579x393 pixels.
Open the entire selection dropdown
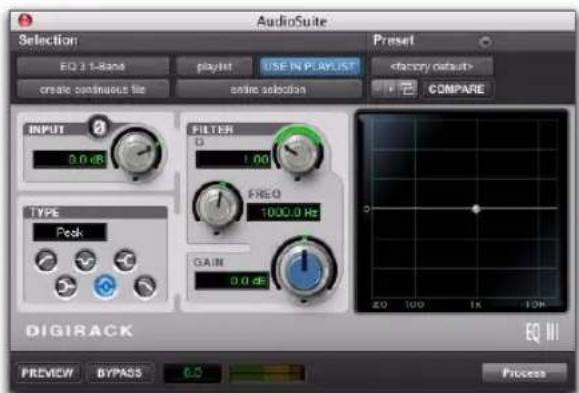pyautogui.click(x=268, y=90)
